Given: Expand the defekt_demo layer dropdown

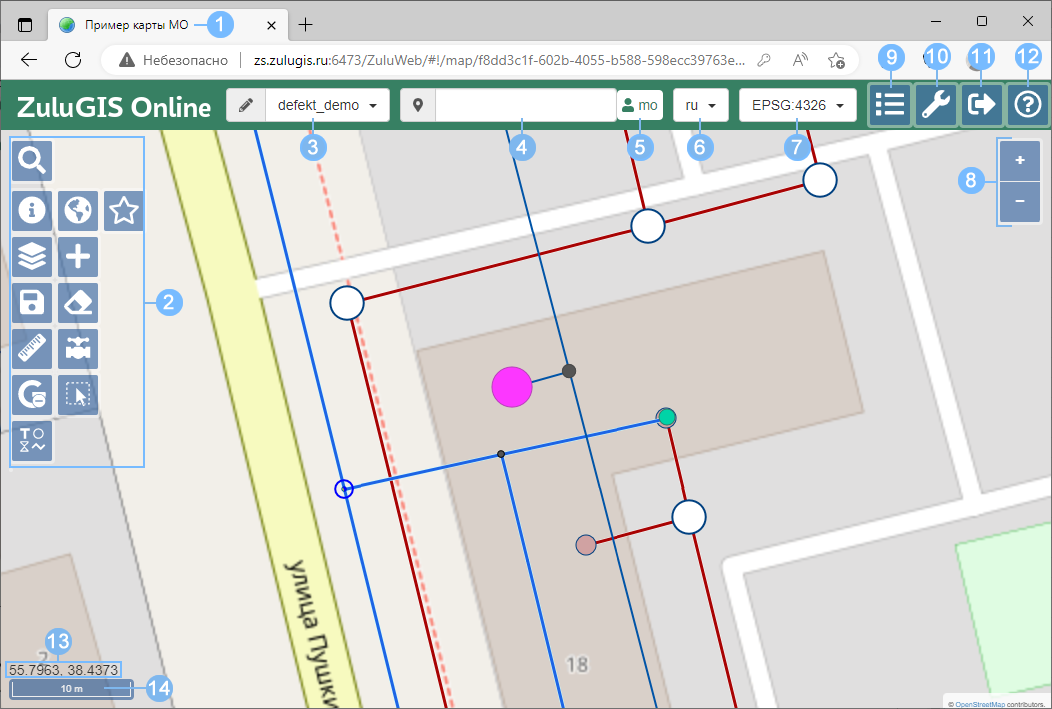Looking at the screenshot, I should (x=327, y=105).
